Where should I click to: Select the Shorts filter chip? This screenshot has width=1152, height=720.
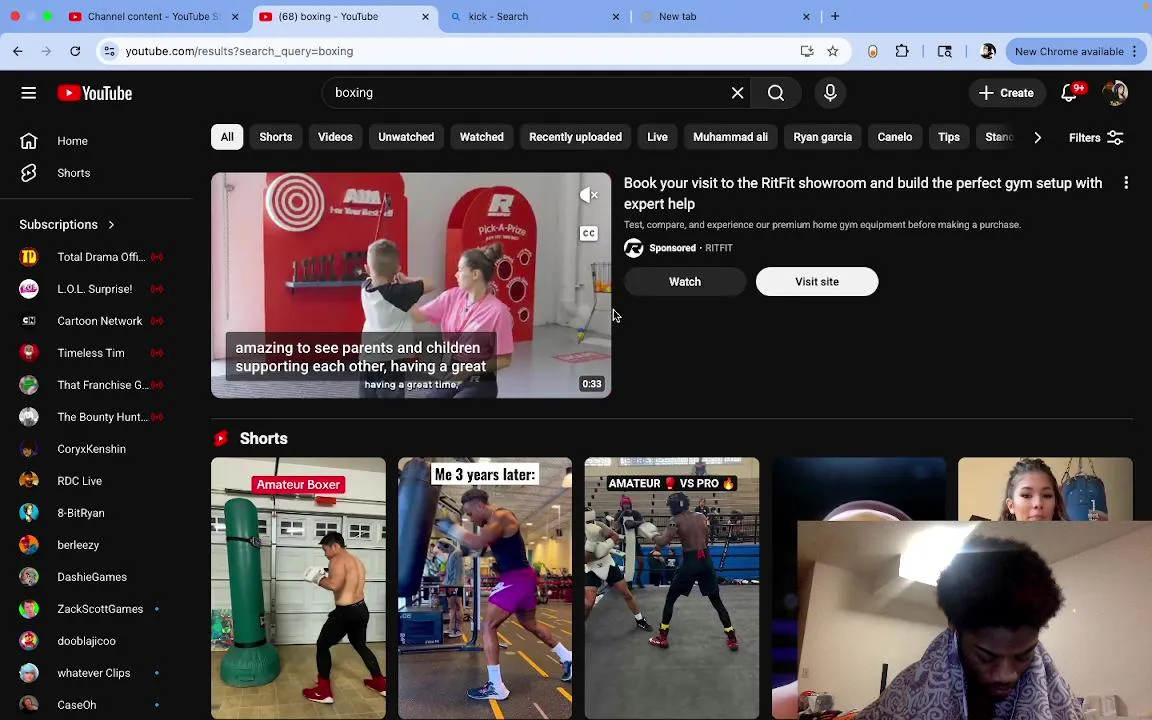[x=276, y=137]
